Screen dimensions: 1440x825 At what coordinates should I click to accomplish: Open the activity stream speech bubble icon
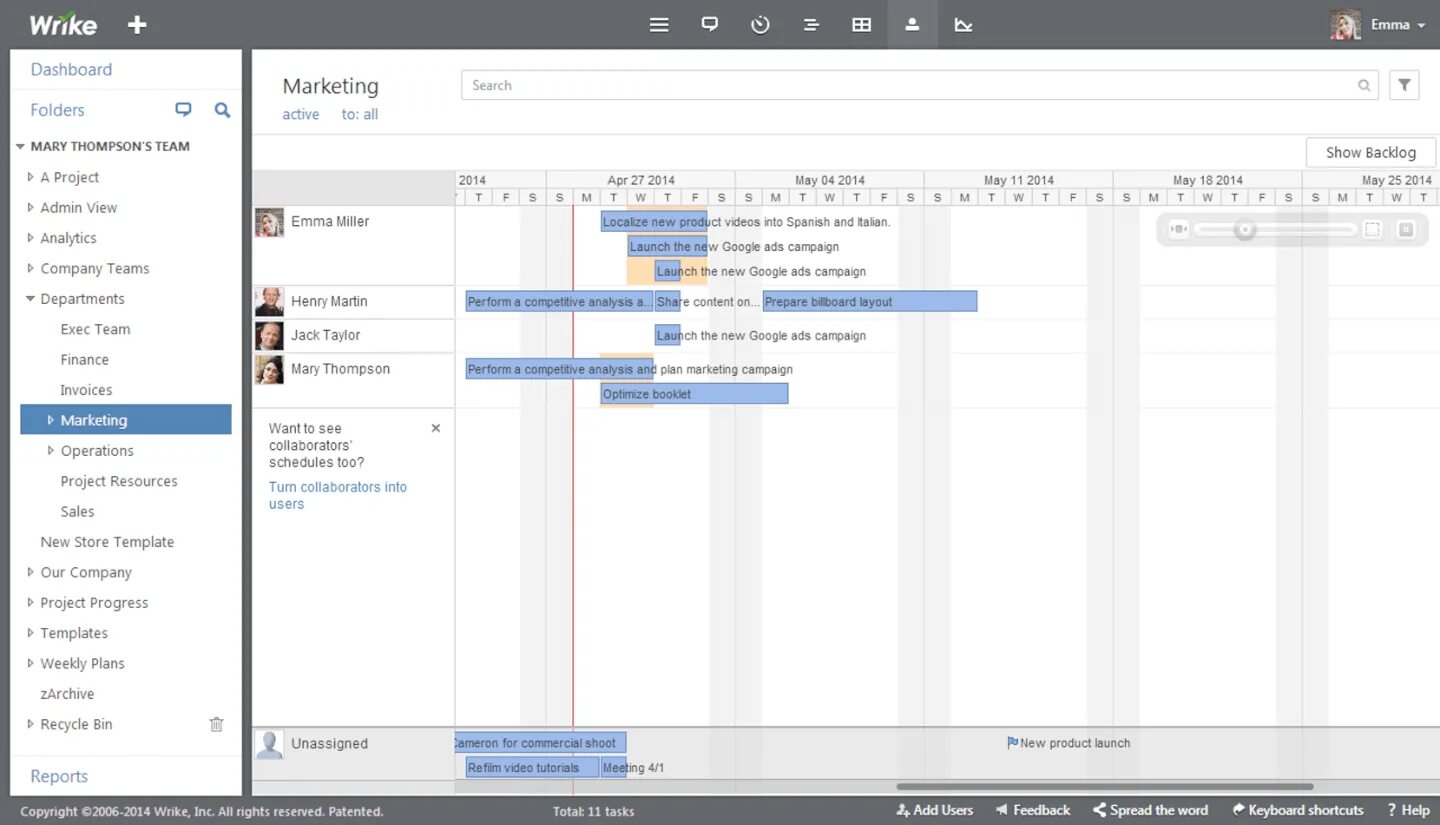pyautogui.click(x=710, y=25)
